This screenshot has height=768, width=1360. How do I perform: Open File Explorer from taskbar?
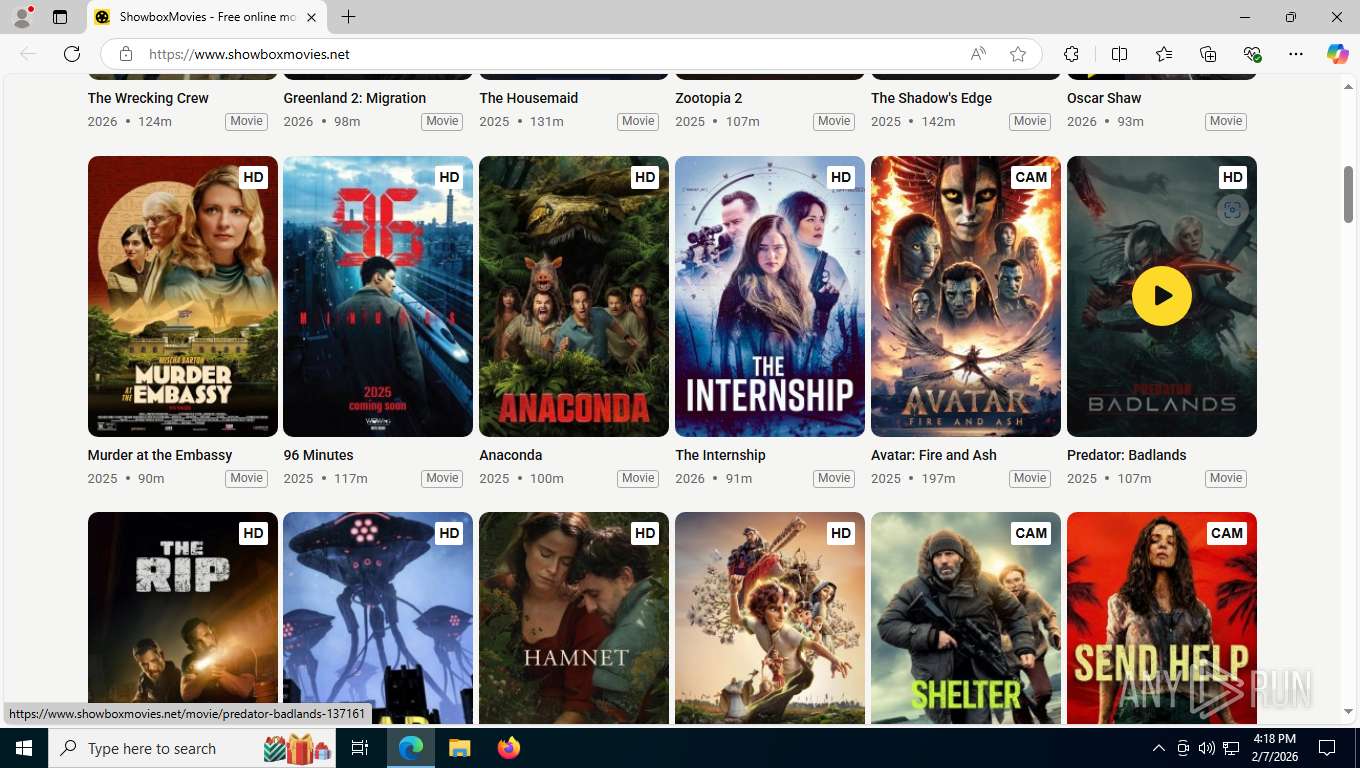coord(459,748)
